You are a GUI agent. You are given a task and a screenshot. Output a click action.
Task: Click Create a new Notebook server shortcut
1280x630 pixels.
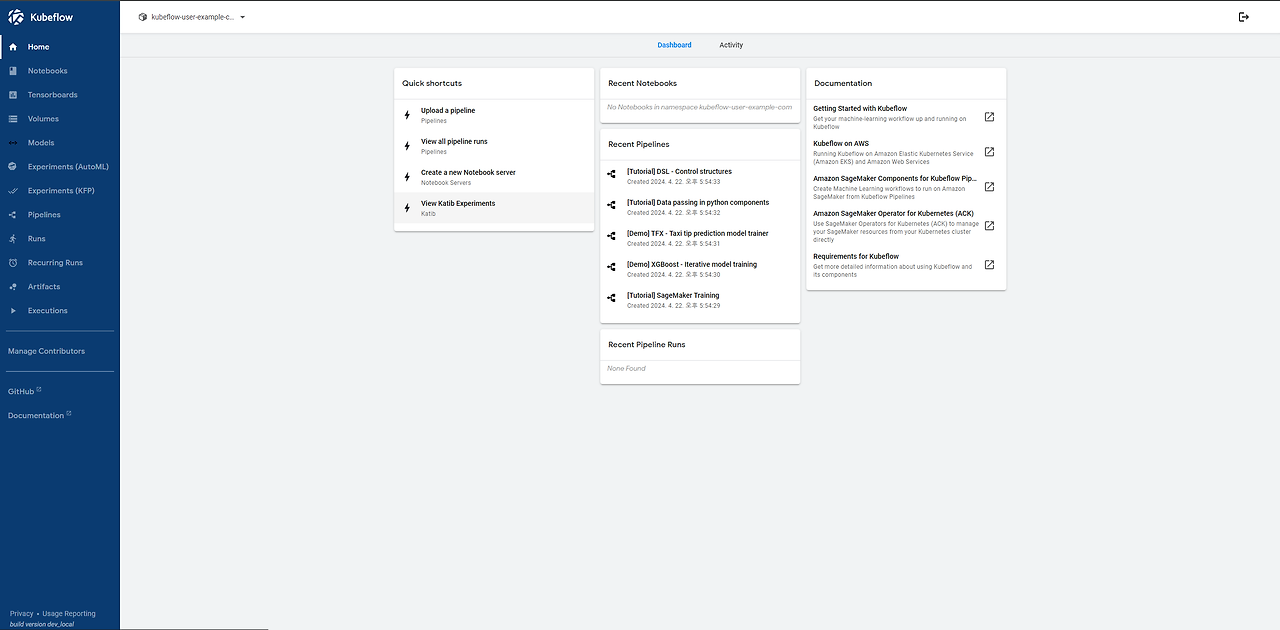point(494,177)
